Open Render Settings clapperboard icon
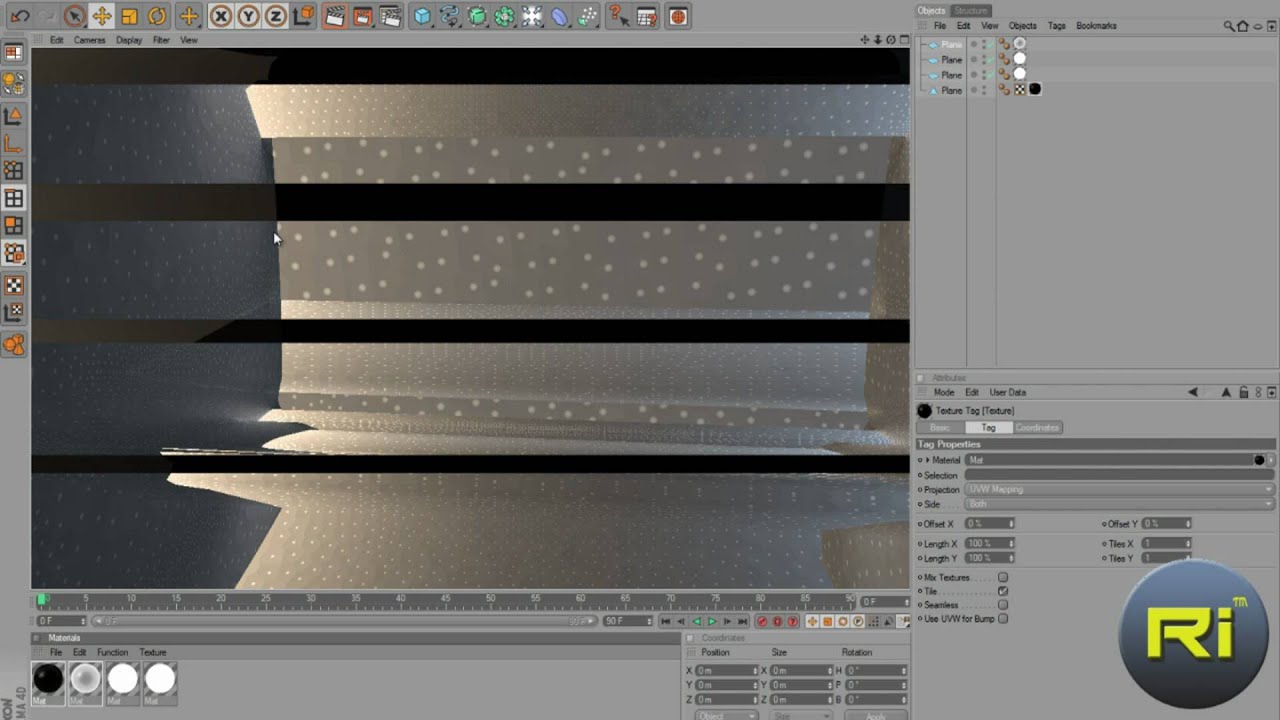The width and height of the screenshot is (1280, 720). pos(391,16)
